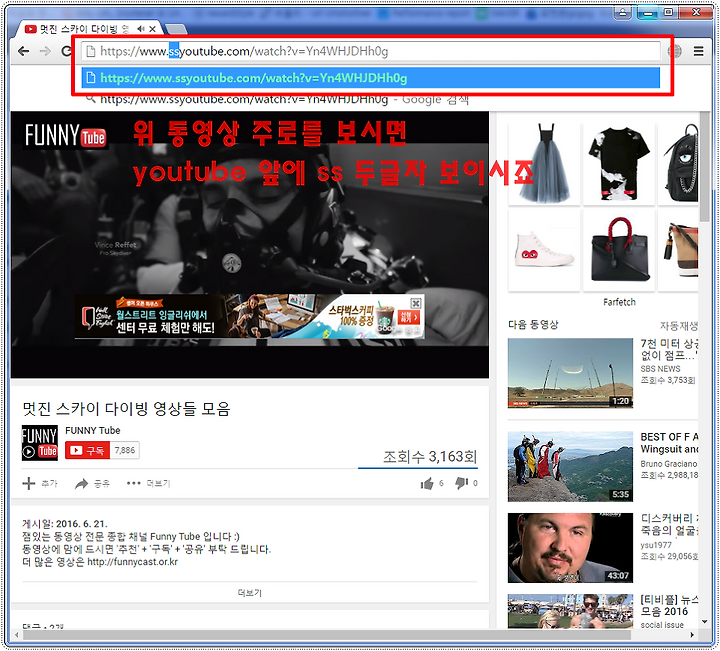Click the tan bucket bag ad
Viewport: 720px width, 651px height.
pyautogui.click(x=679, y=250)
